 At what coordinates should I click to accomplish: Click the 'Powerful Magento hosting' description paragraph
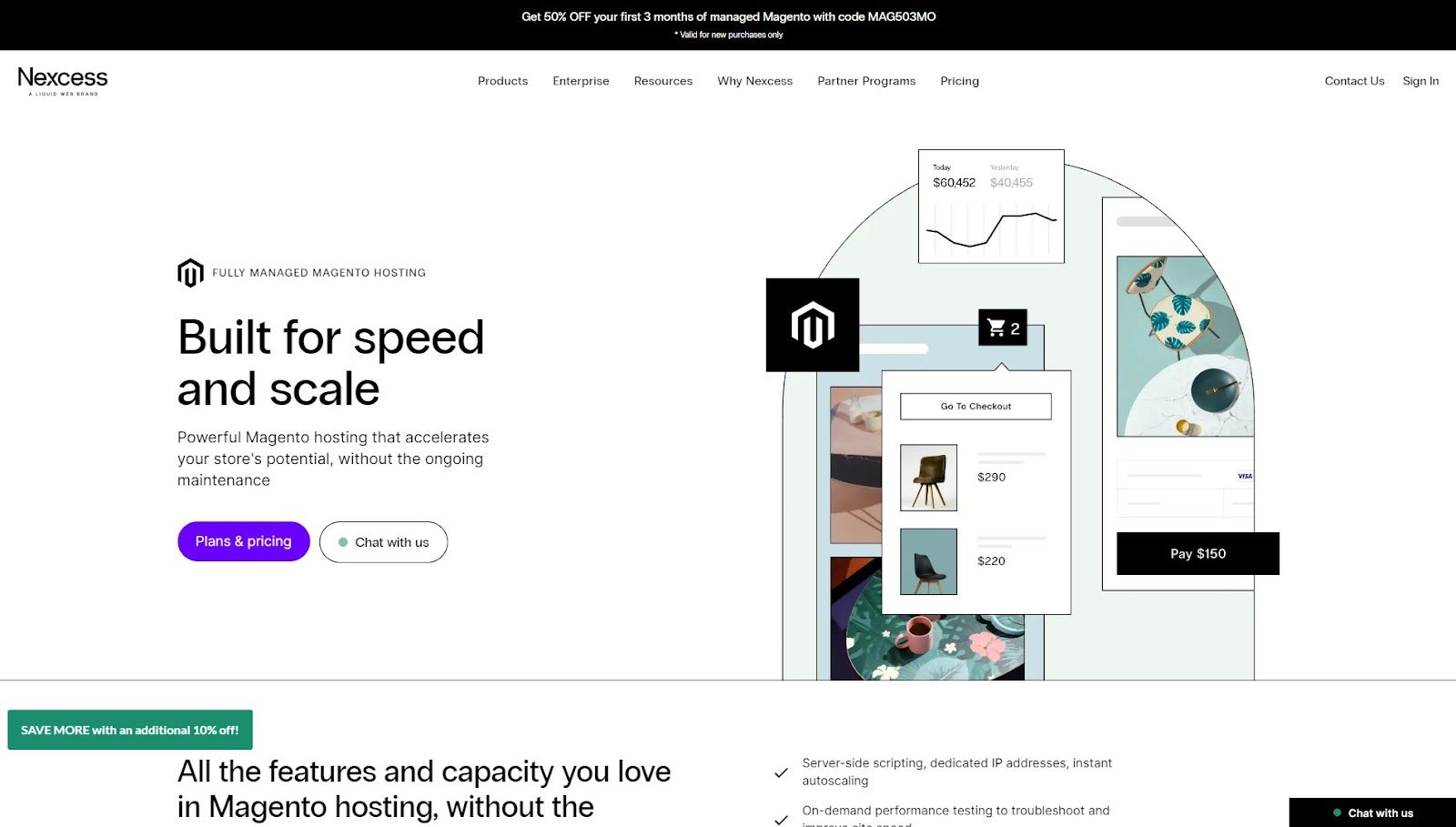point(333,459)
